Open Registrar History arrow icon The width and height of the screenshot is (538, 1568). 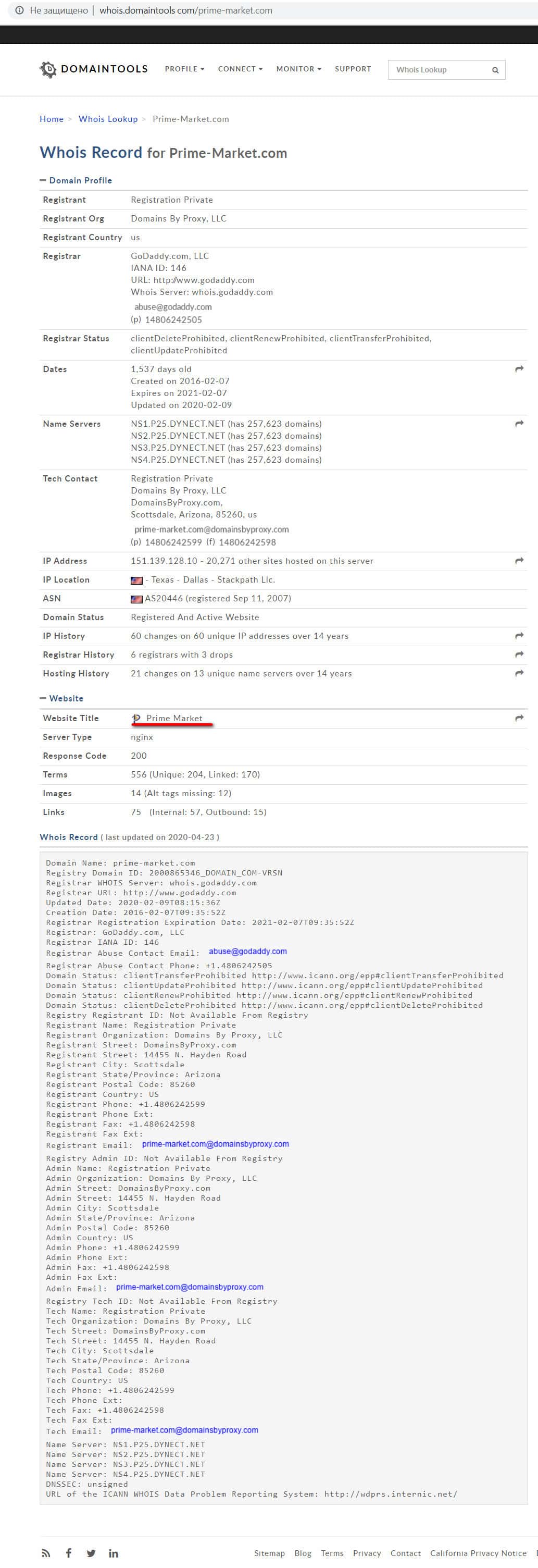point(519,655)
